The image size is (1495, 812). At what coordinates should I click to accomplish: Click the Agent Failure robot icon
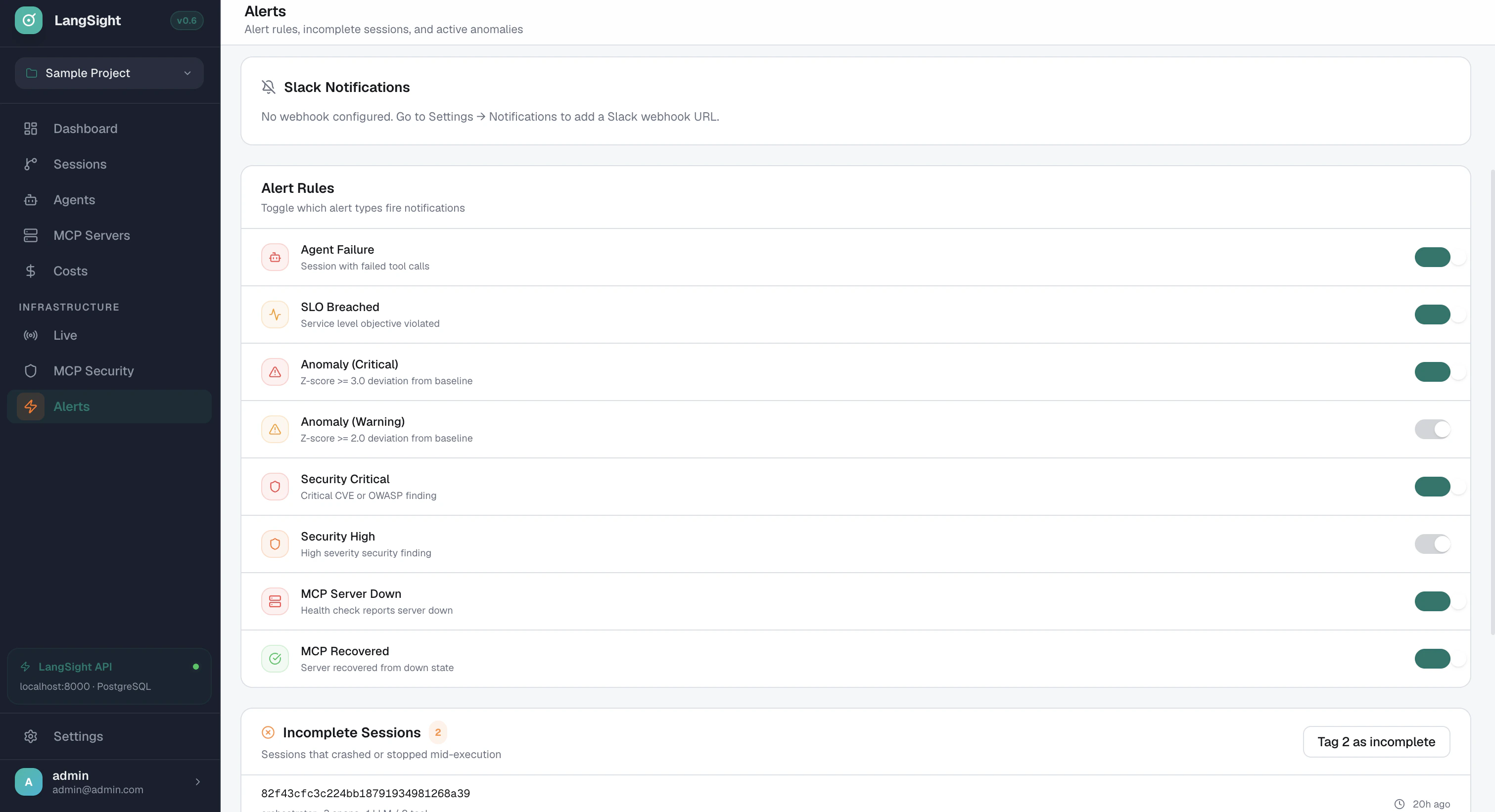point(275,257)
